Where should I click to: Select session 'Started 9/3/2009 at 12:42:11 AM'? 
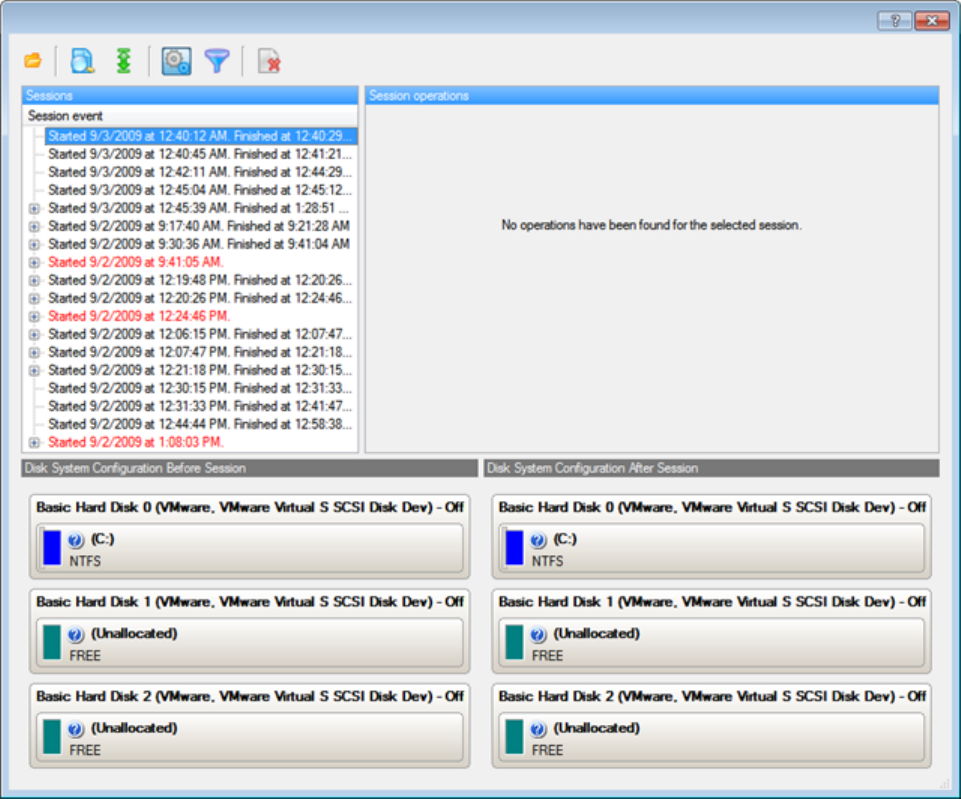(x=200, y=172)
